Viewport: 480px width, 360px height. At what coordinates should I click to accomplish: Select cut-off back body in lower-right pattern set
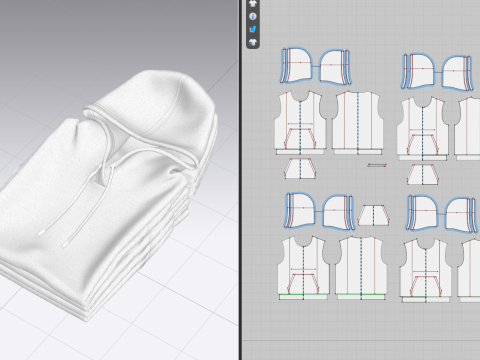pos(469,268)
